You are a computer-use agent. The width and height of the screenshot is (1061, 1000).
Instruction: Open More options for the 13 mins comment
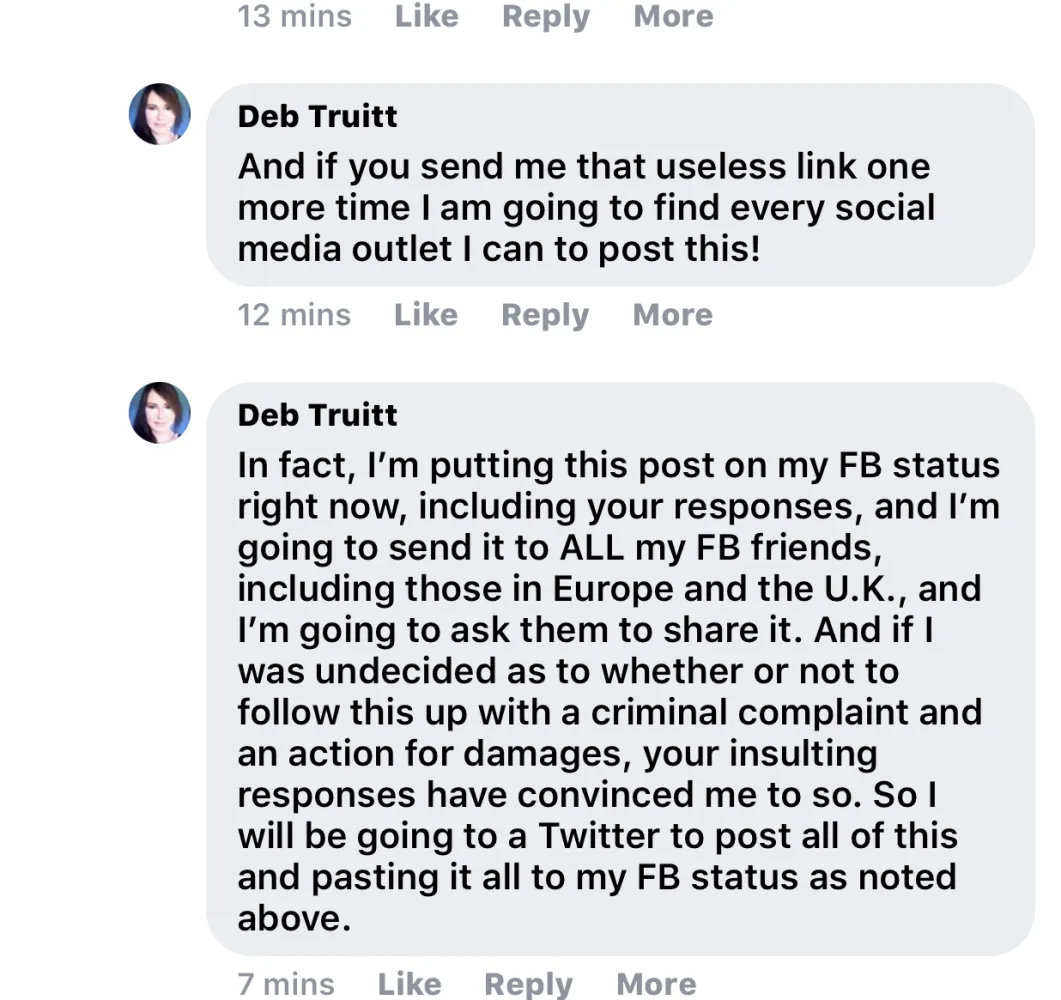click(x=673, y=16)
